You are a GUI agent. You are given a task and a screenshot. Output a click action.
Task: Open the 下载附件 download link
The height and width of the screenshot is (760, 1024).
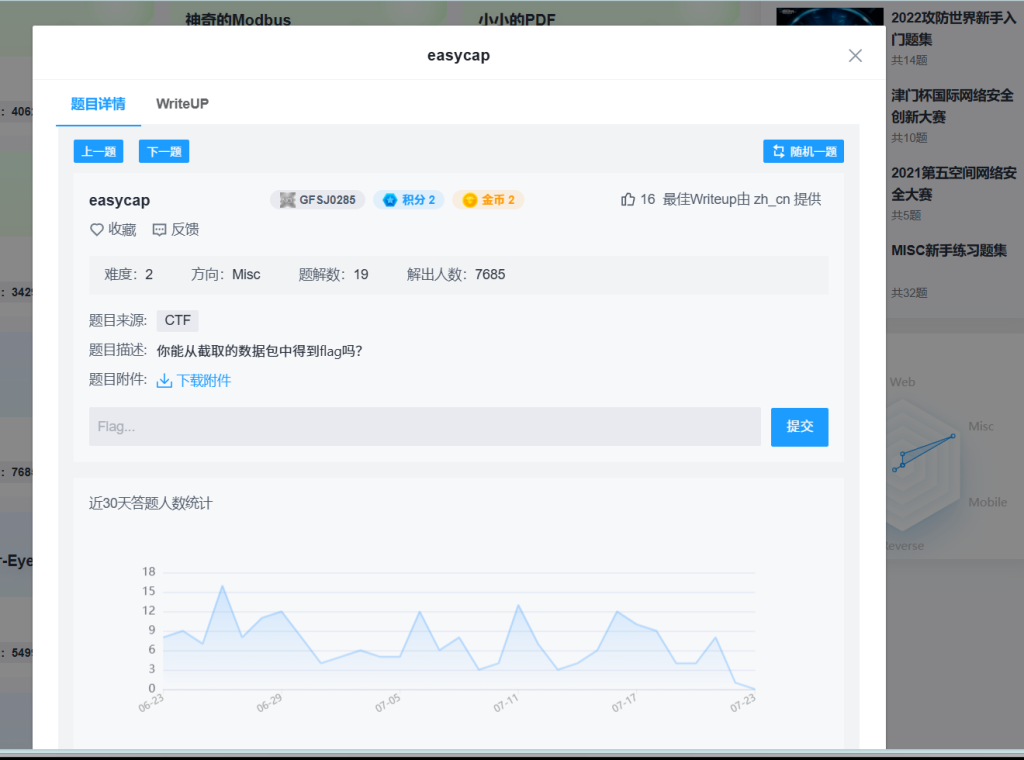pos(203,381)
